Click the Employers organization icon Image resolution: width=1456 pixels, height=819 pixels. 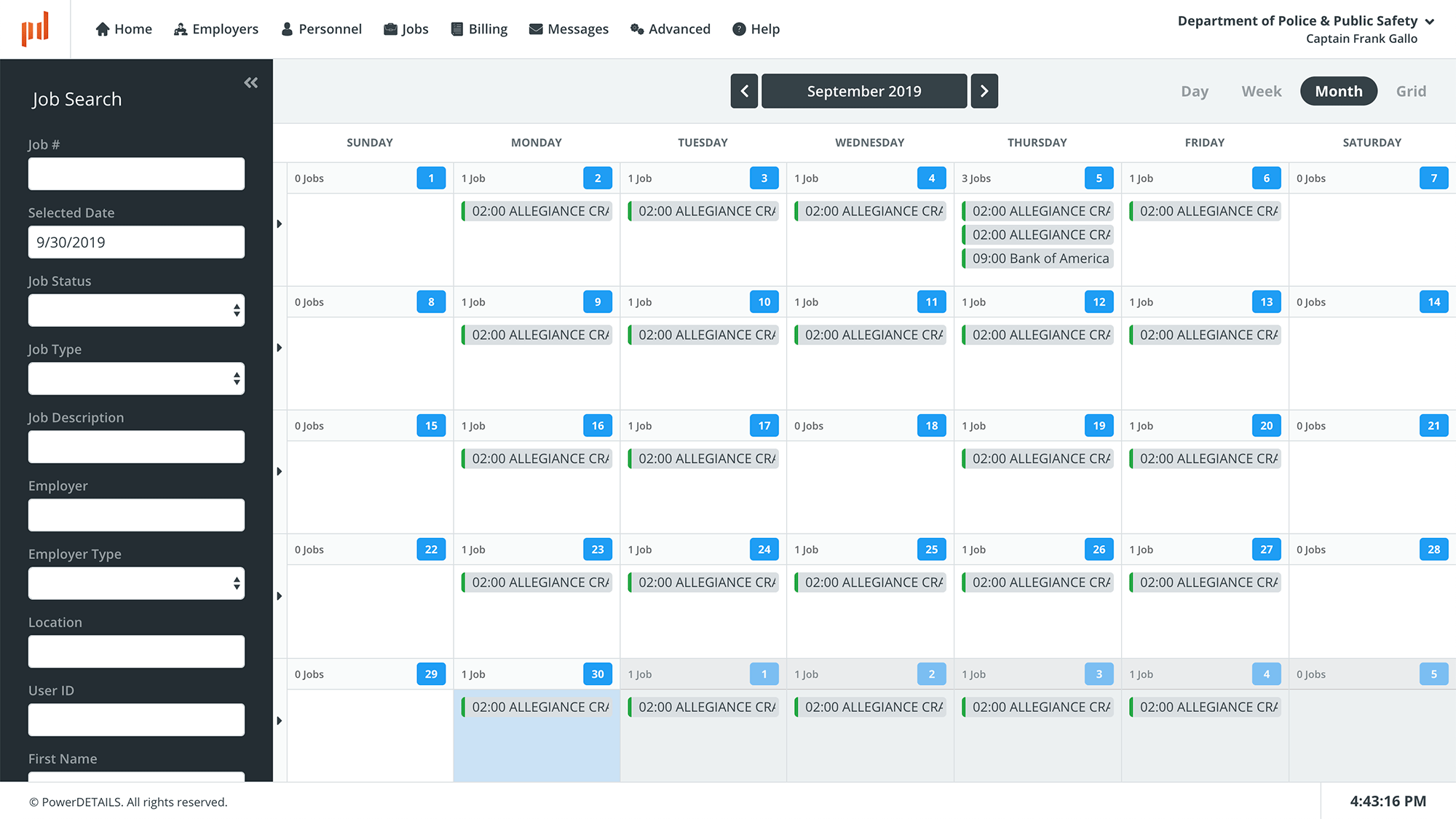[x=181, y=29]
